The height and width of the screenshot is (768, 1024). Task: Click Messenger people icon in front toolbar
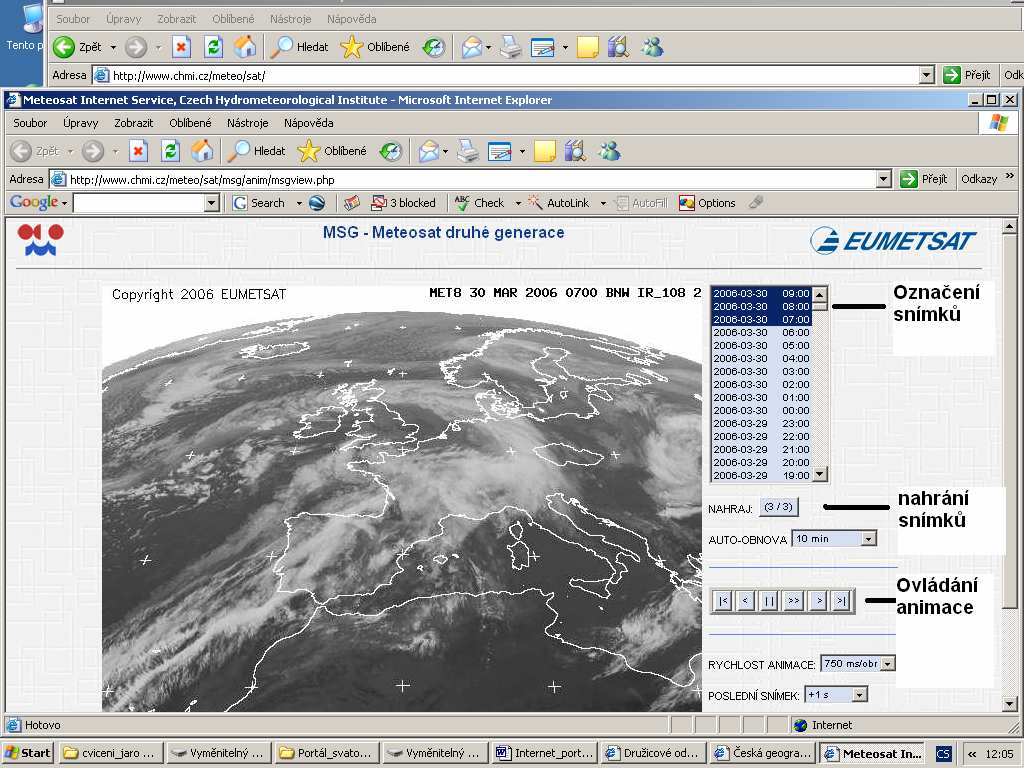609,152
